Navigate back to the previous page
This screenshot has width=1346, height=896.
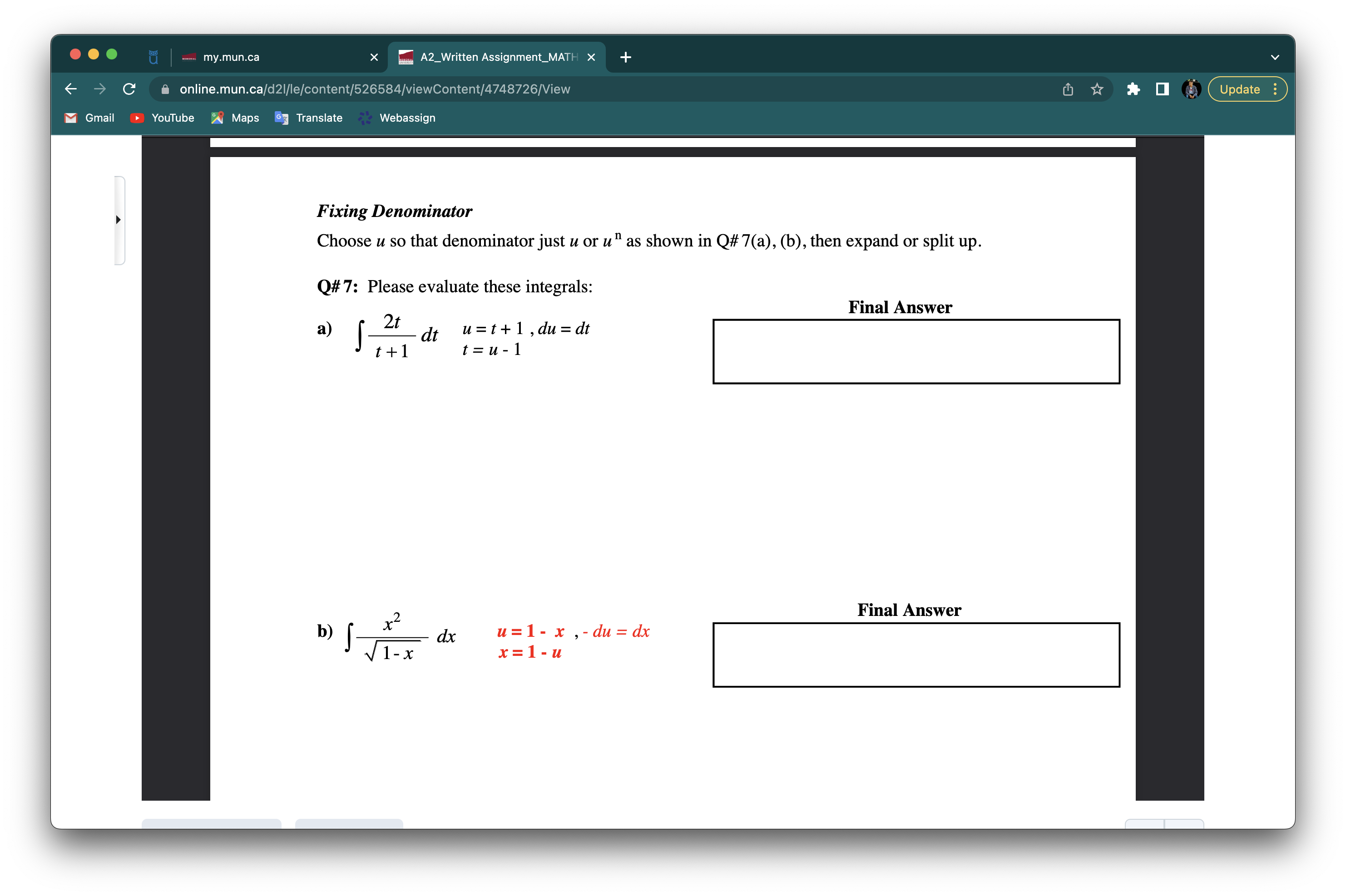coord(70,89)
